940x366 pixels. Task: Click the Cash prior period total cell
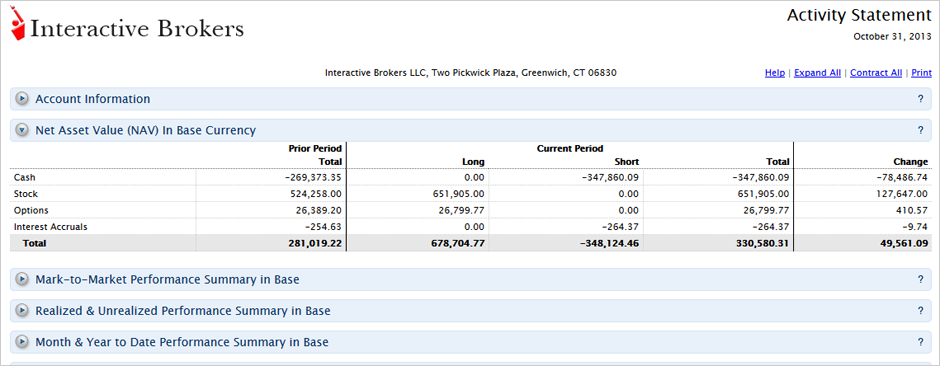click(x=271, y=177)
